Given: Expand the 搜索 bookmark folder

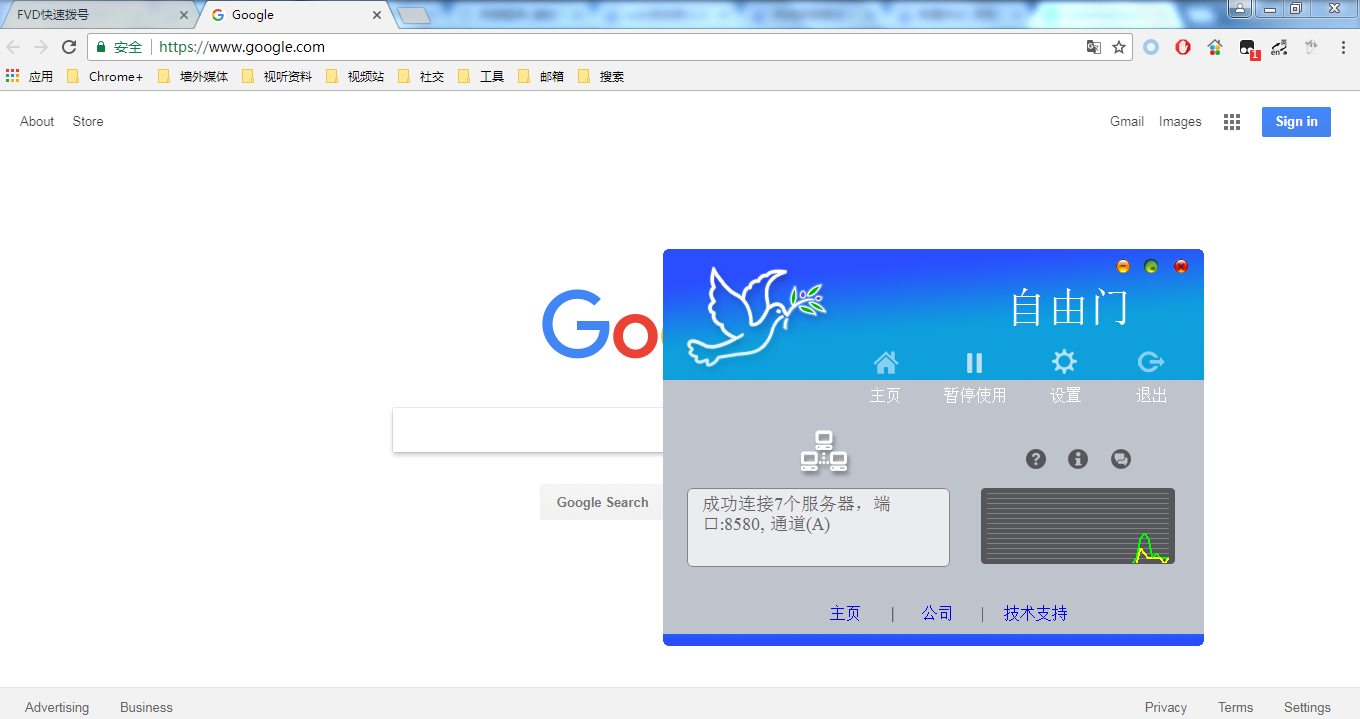Looking at the screenshot, I should tap(601, 76).
